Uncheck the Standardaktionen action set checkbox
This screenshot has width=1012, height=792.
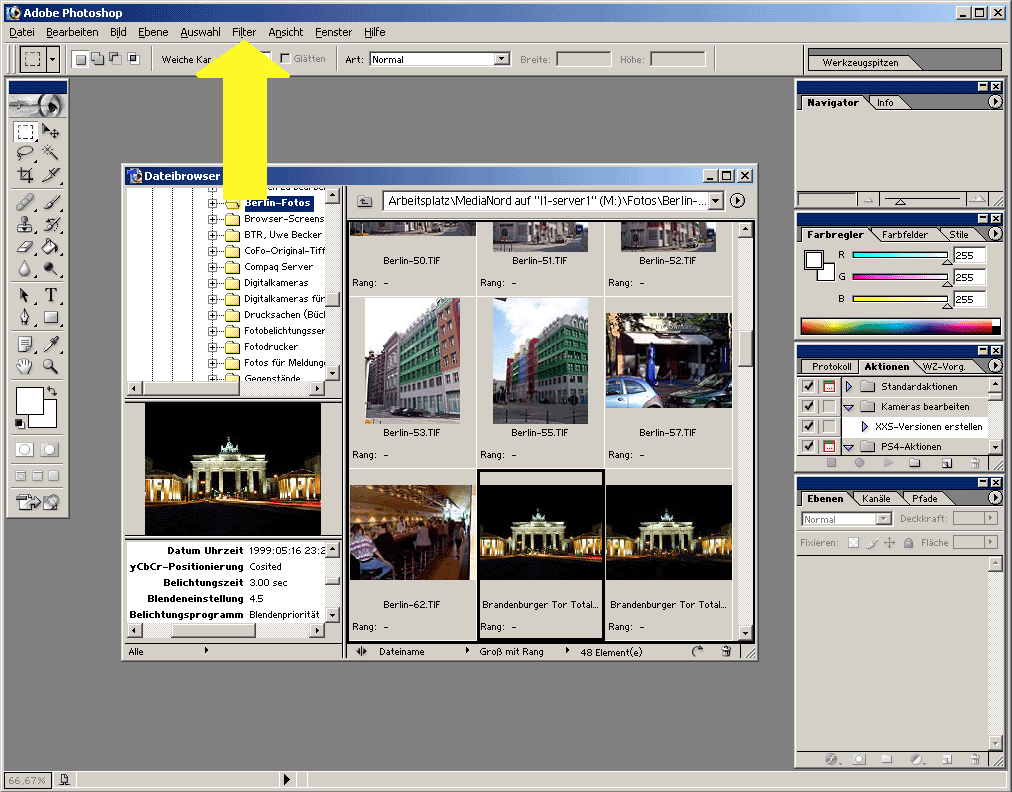point(808,387)
